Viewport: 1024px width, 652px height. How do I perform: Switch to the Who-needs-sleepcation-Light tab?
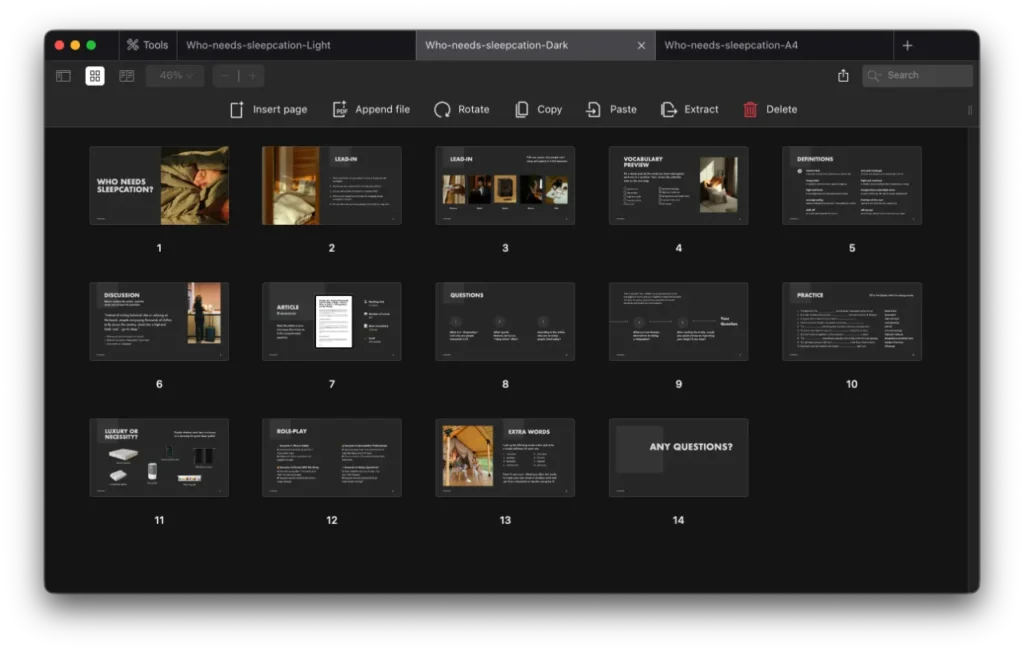pos(258,45)
